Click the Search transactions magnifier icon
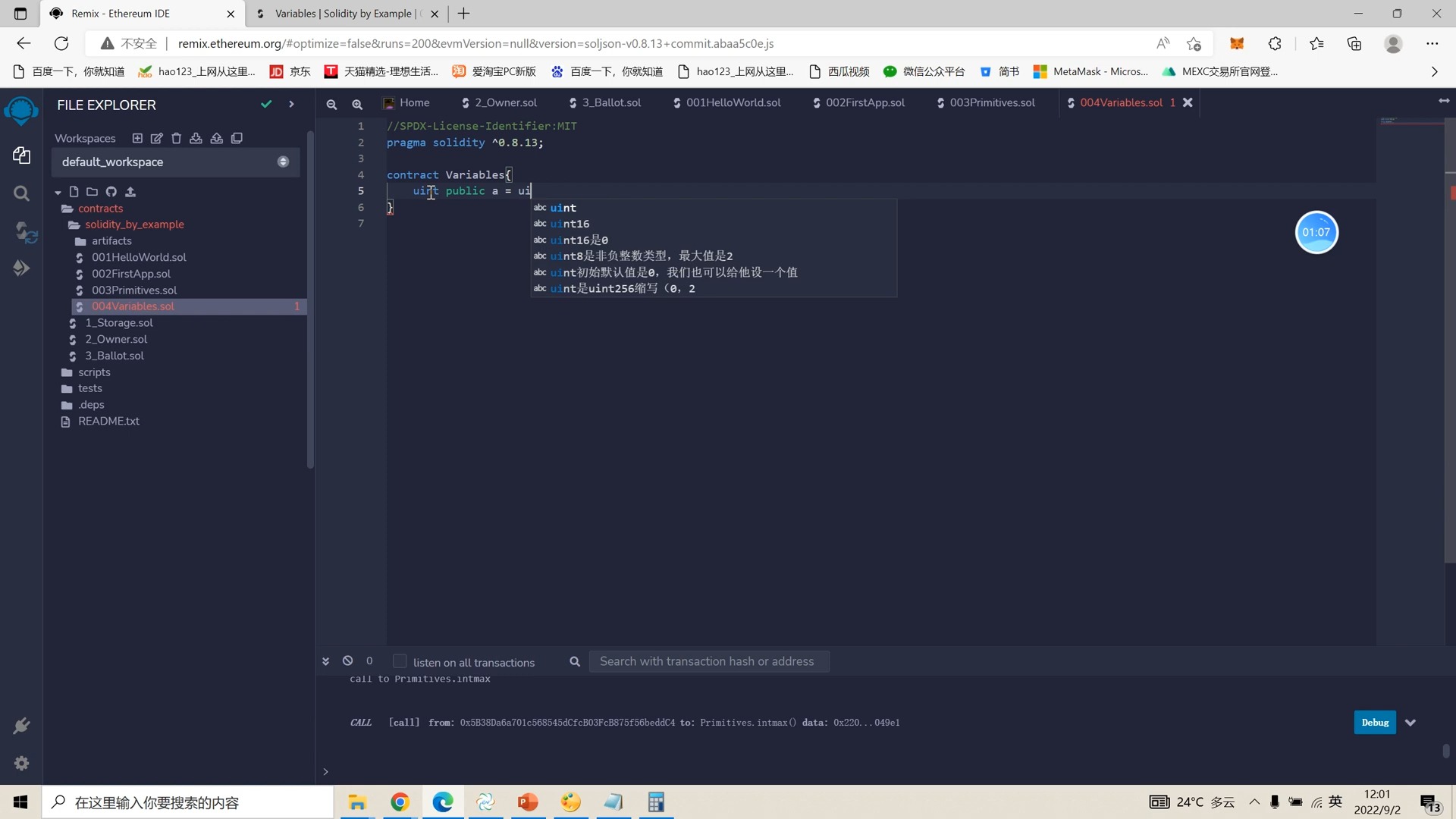 pyautogui.click(x=575, y=661)
